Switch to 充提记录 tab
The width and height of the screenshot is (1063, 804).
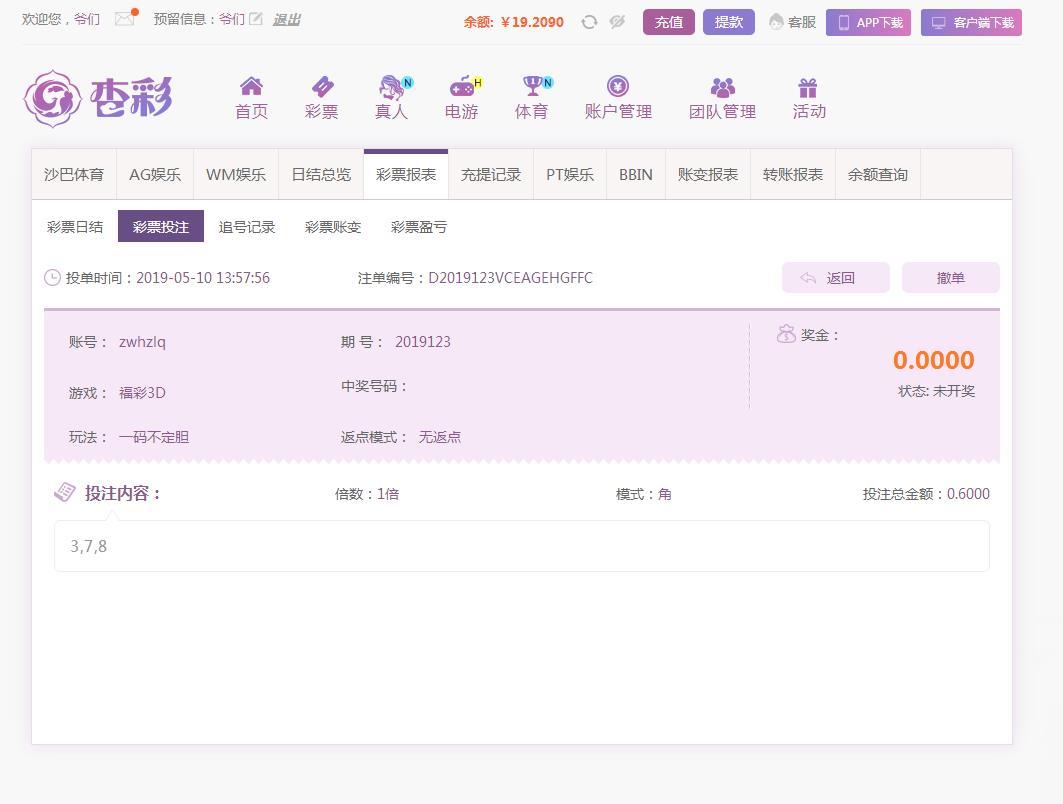tap(491, 175)
